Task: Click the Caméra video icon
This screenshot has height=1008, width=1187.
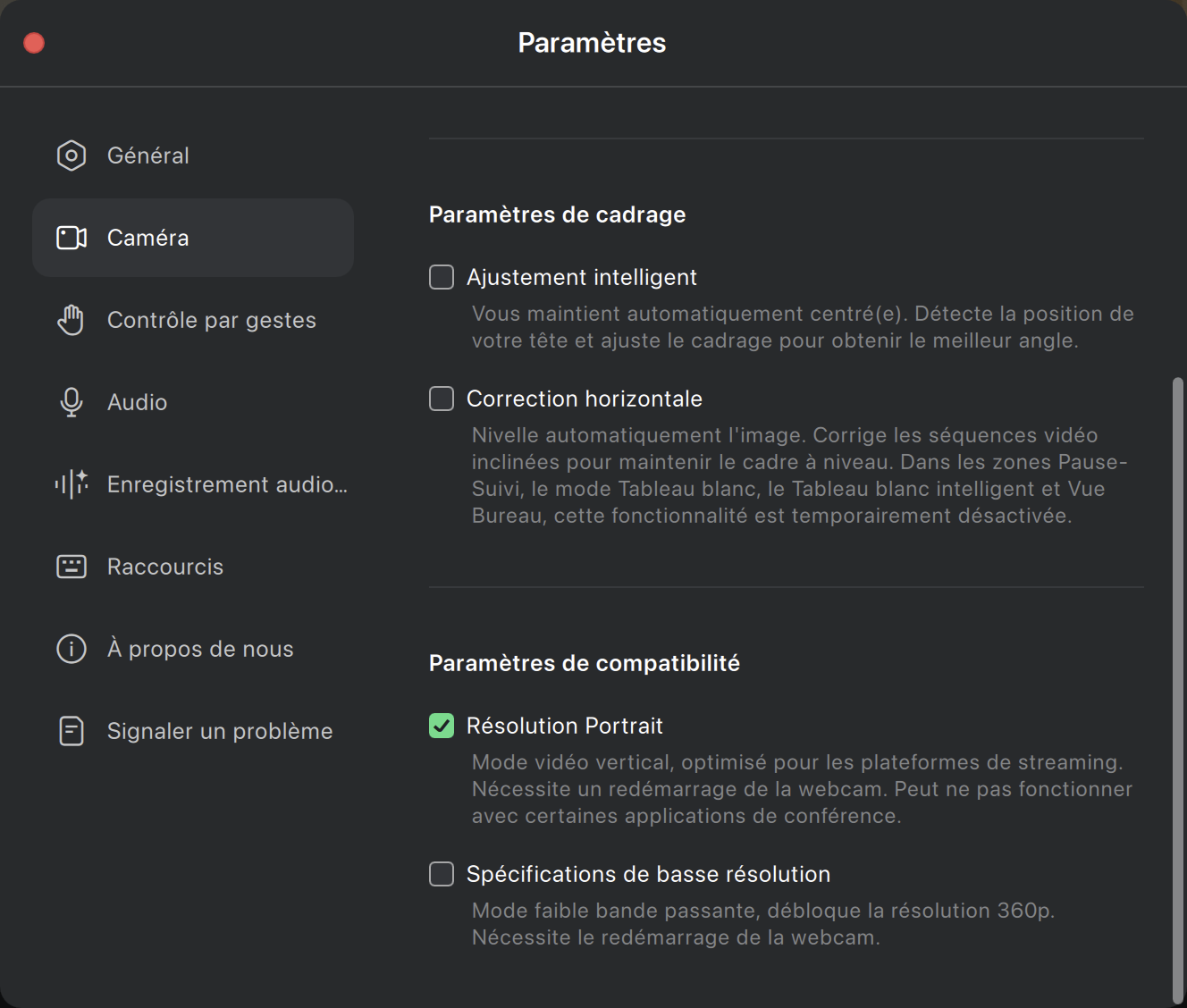Action: pos(72,238)
